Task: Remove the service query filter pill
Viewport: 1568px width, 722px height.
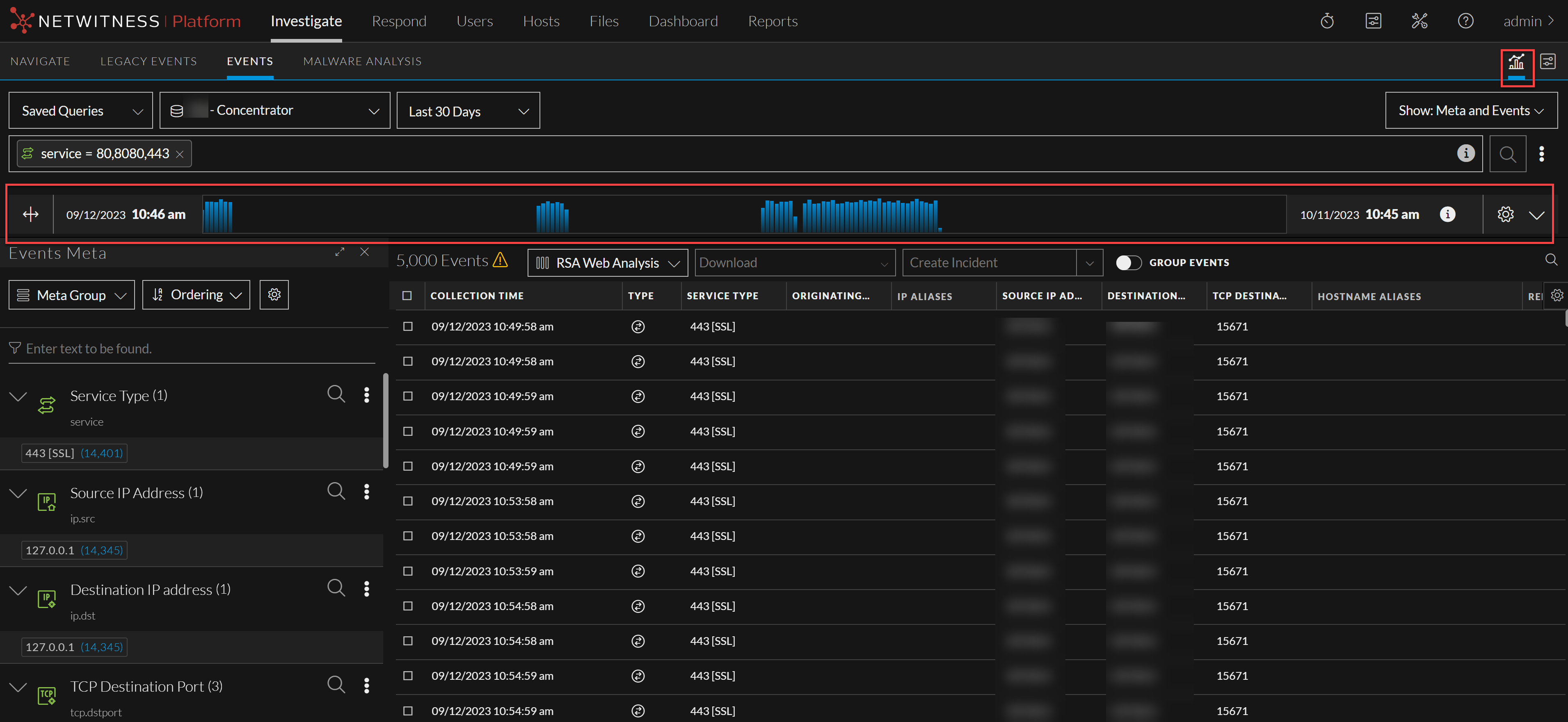Action: (x=180, y=155)
